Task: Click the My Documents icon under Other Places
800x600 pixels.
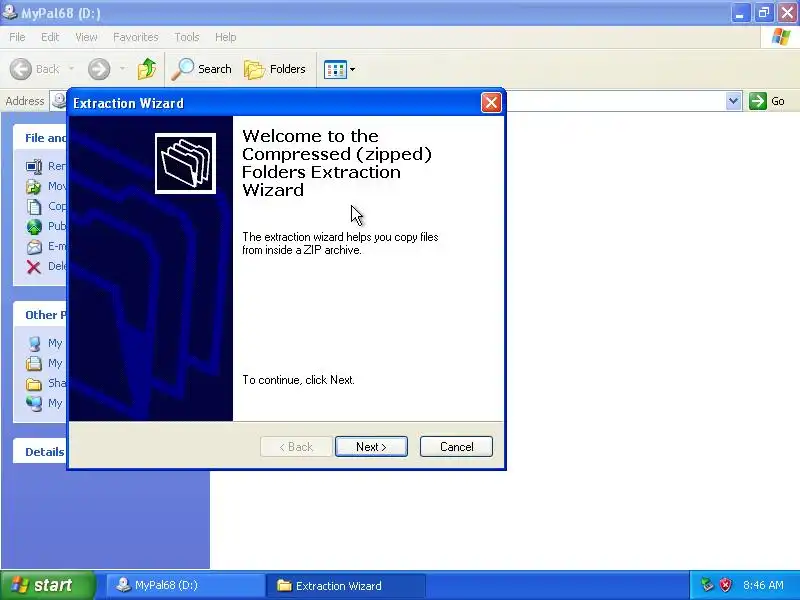Action: (x=34, y=363)
